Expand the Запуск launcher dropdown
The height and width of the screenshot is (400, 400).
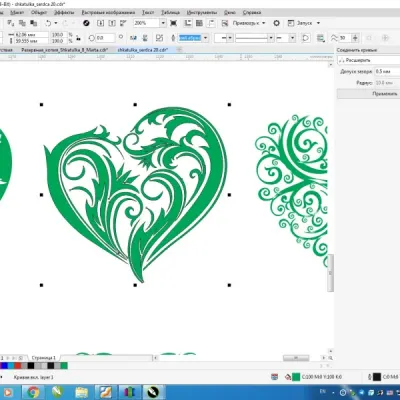tap(318, 23)
